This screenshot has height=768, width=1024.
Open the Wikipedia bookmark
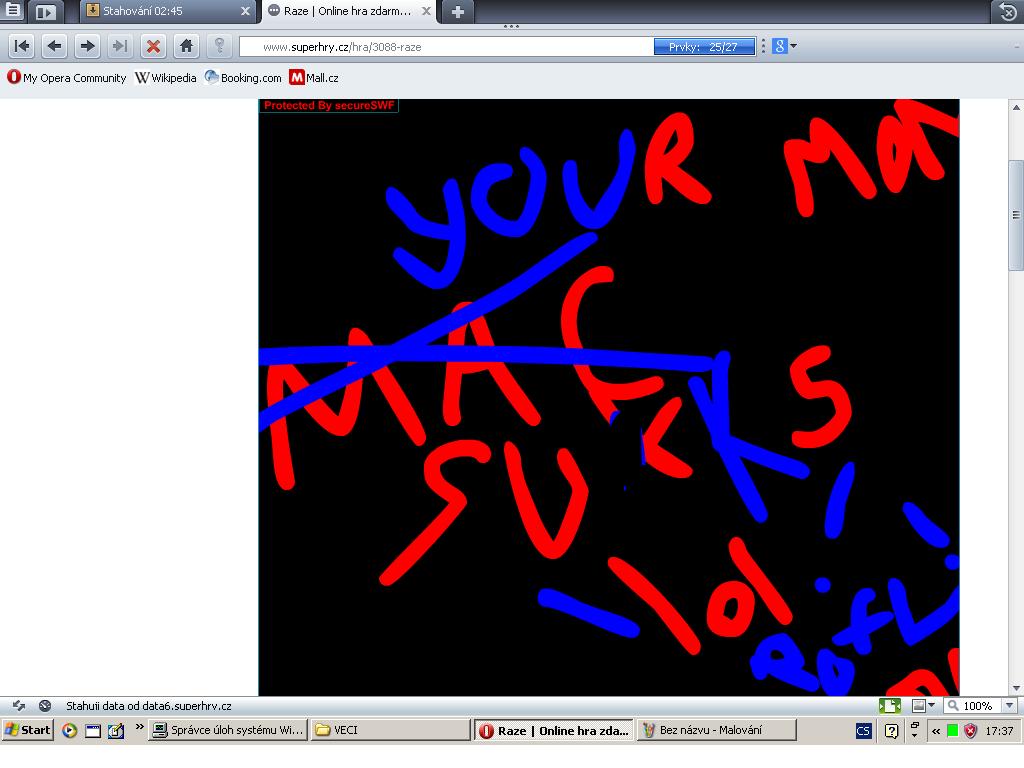click(x=166, y=77)
